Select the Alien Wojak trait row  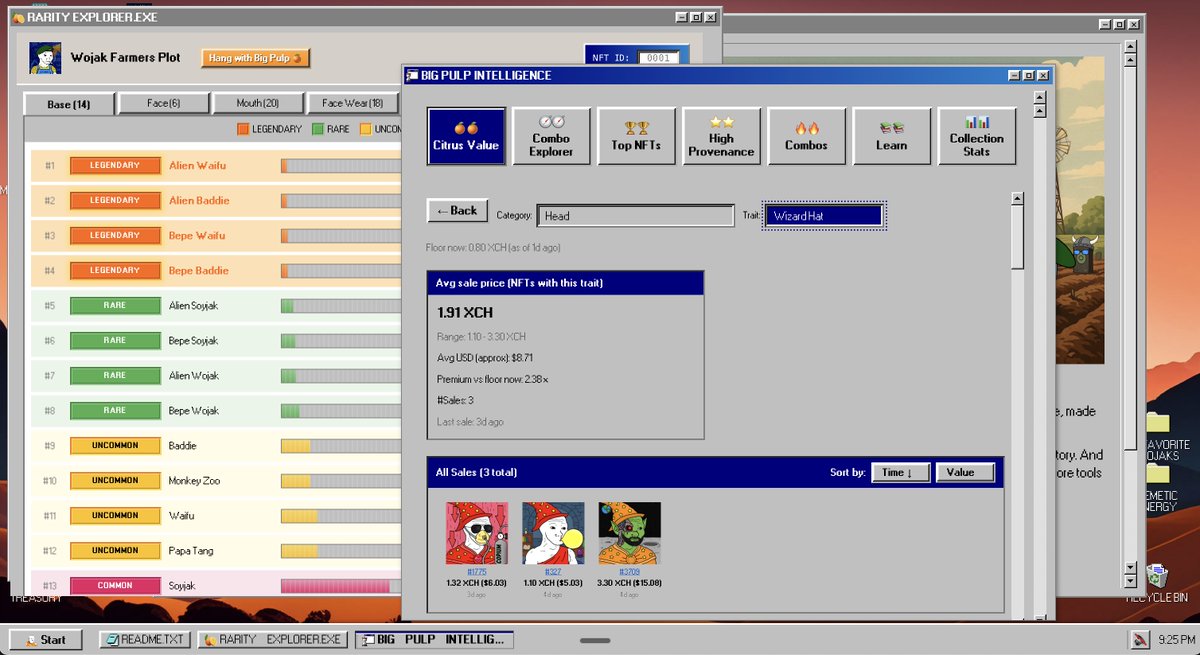(x=215, y=375)
